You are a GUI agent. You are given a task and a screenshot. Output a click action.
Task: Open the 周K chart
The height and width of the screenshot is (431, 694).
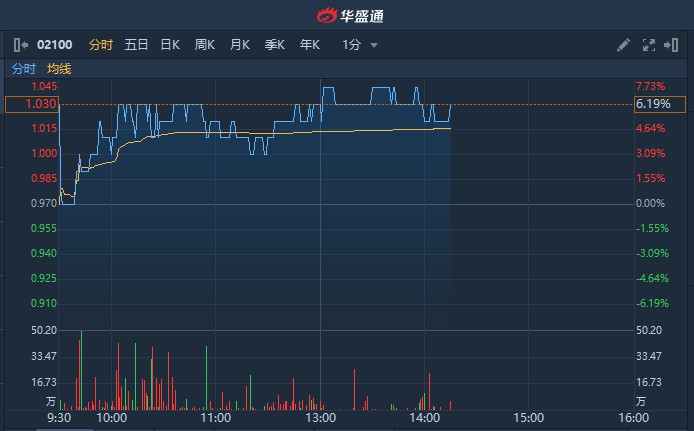204,45
